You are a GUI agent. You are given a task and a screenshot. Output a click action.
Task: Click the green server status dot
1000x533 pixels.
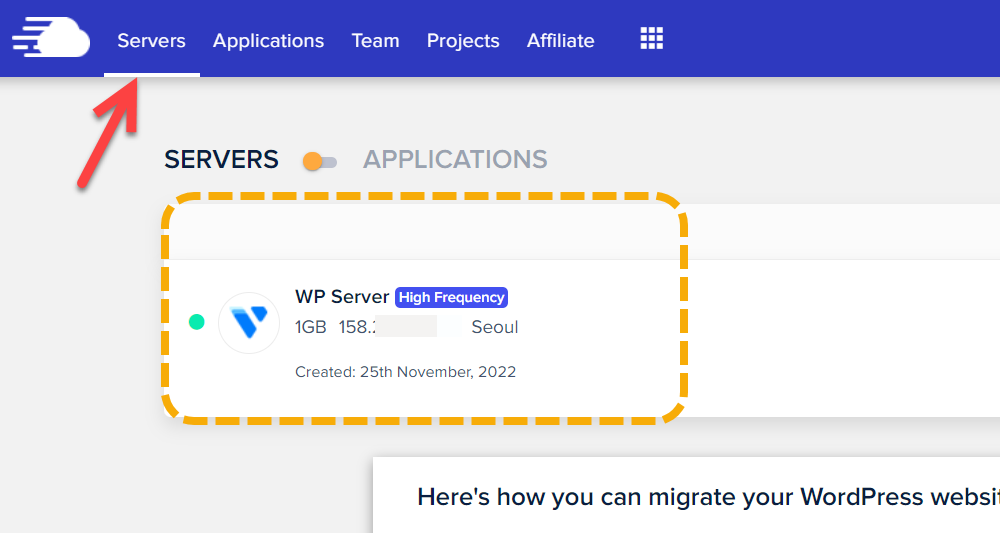pos(197,322)
